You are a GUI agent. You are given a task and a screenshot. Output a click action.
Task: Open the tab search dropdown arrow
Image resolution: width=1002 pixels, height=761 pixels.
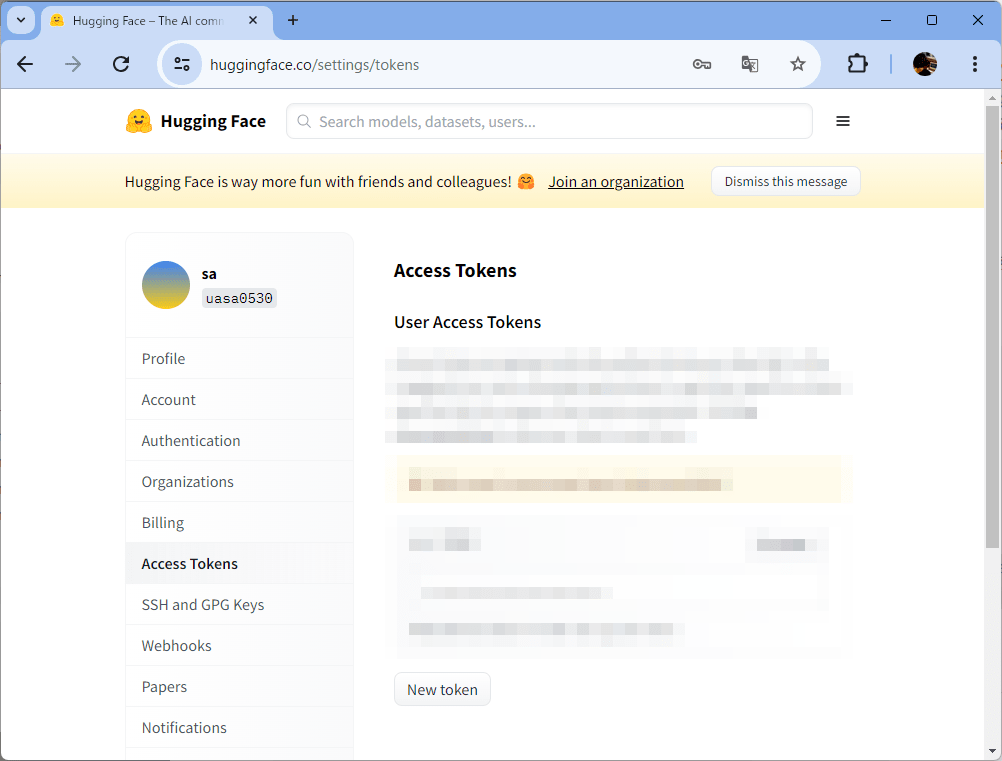coord(21,20)
